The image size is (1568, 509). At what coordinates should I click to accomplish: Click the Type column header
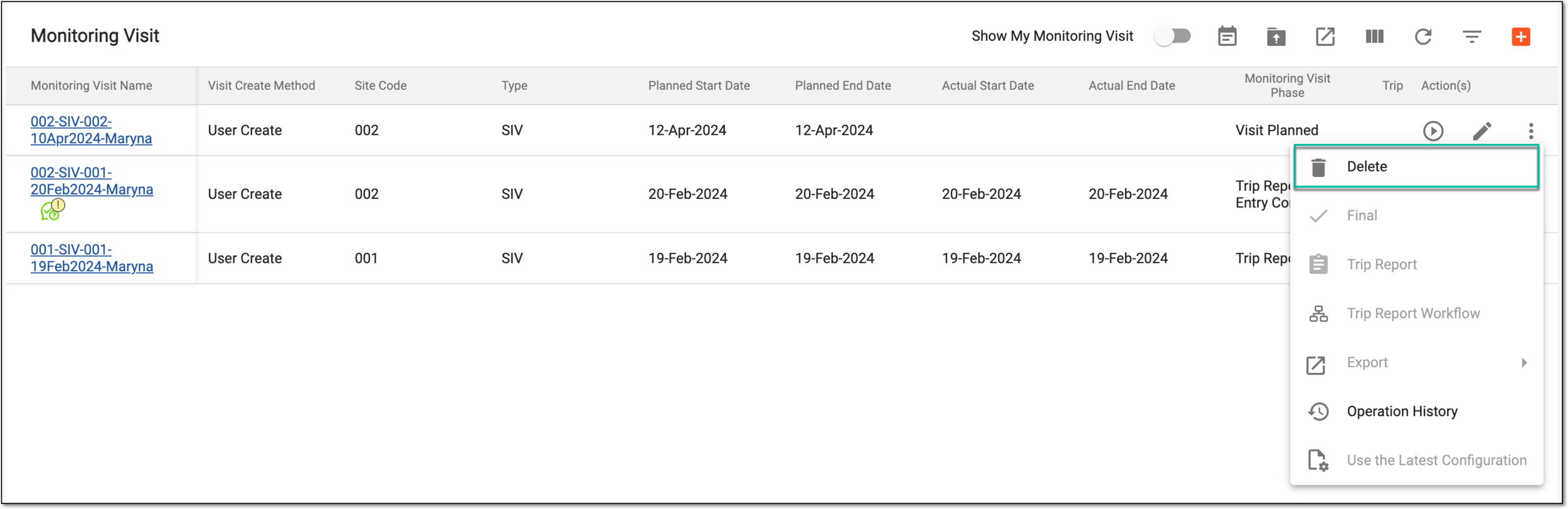point(514,86)
